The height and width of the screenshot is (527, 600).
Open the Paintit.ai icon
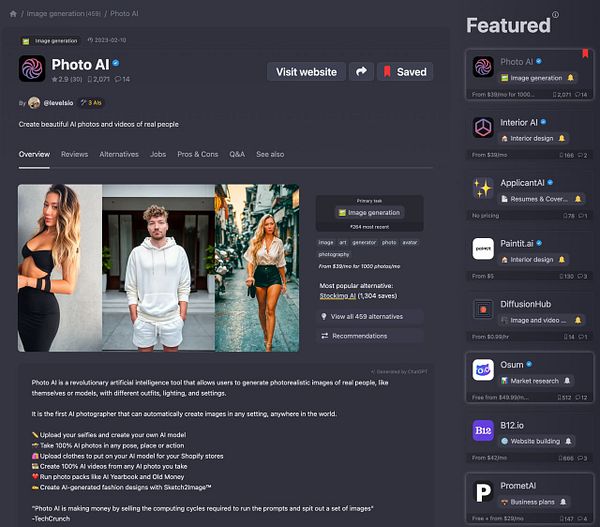[x=483, y=249]
